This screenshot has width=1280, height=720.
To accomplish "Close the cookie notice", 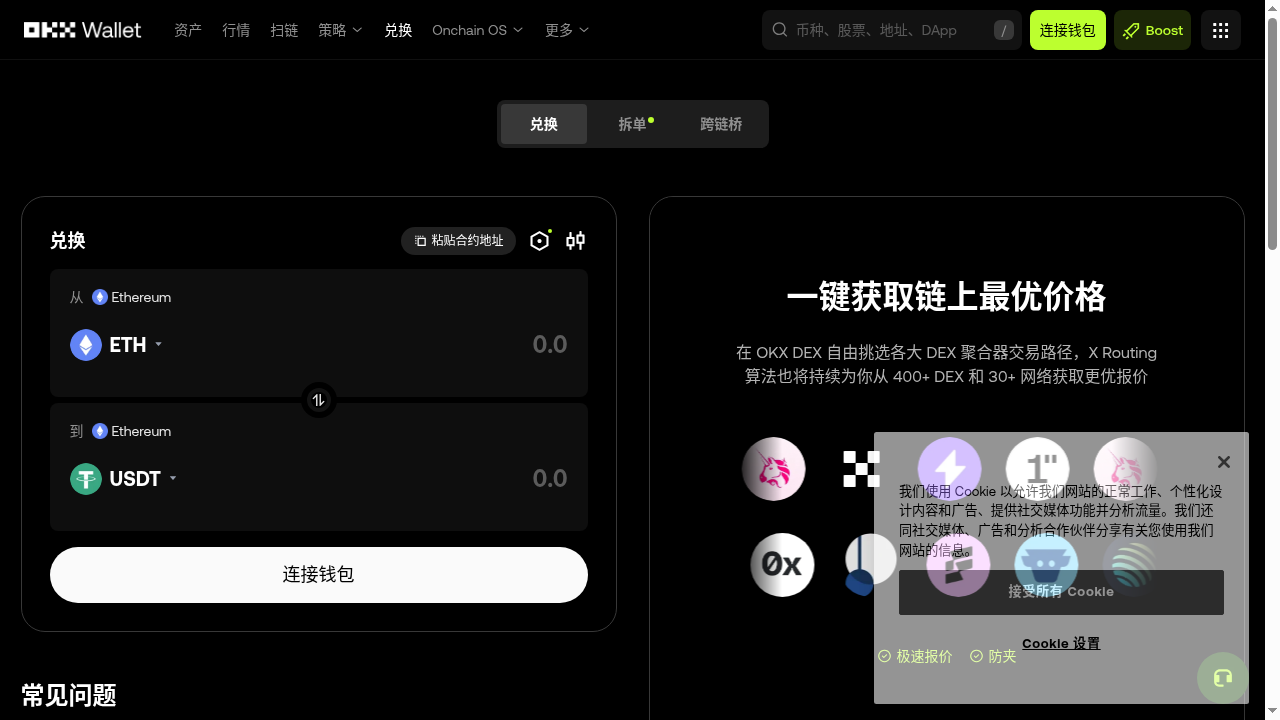I will [1223, 462].
